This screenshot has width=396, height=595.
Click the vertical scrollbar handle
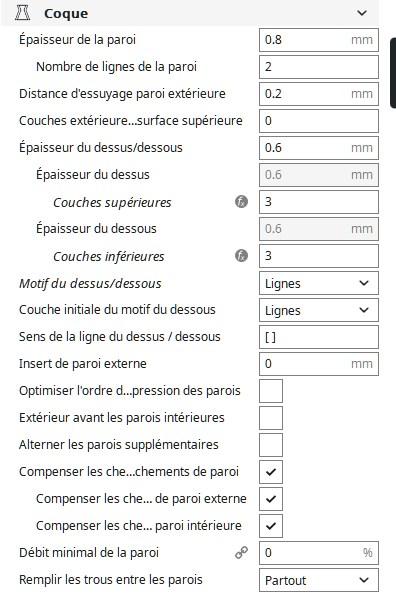pos(393,73)
